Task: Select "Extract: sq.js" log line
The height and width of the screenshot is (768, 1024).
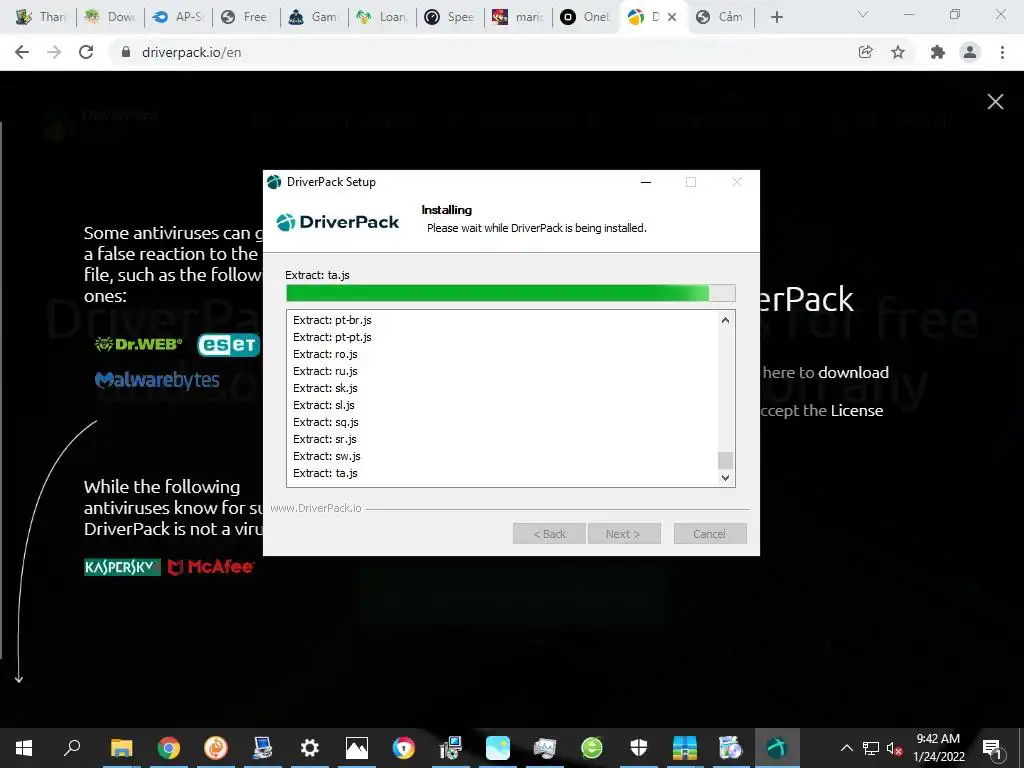Action: [x=325, y=422]
